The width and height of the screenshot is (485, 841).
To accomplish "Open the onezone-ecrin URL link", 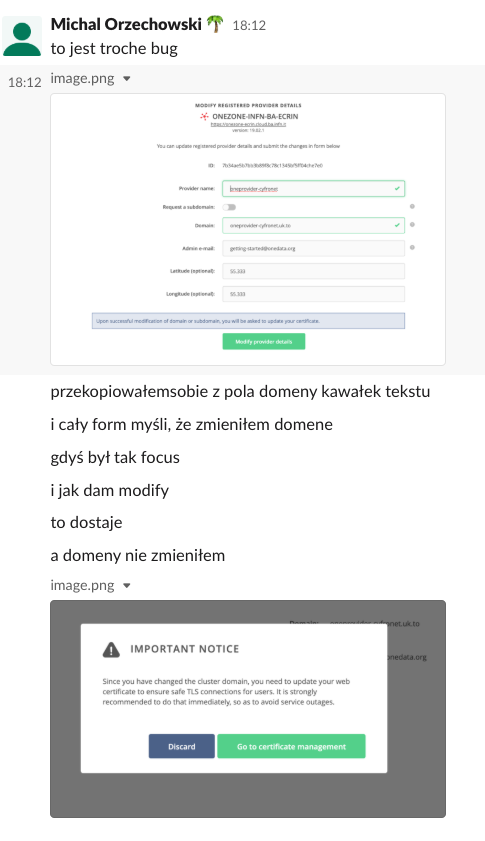I will 248,124.
